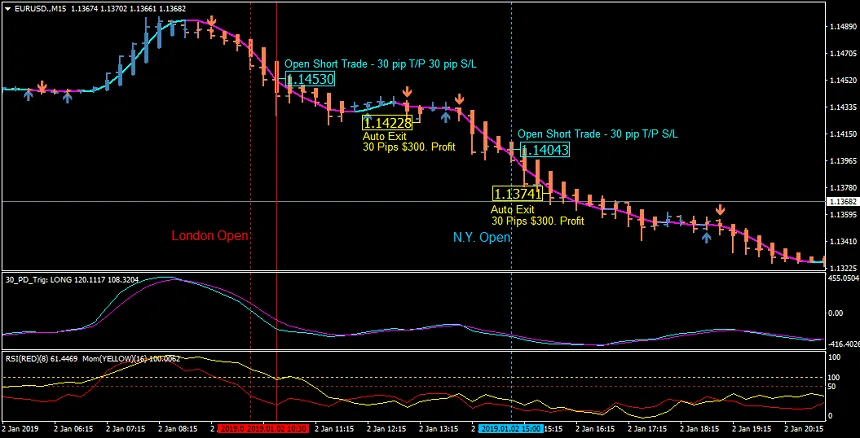Click the rightmost blue up arrow signal
This screenshot has width=860, height=438.
point(706,237)
